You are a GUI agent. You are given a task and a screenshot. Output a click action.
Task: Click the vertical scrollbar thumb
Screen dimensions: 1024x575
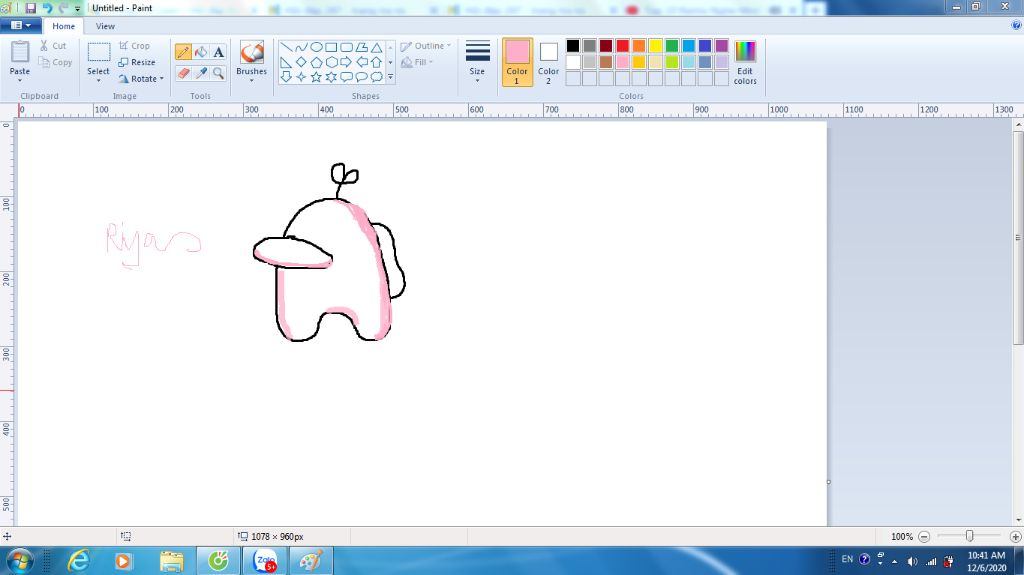(1017, 237)
